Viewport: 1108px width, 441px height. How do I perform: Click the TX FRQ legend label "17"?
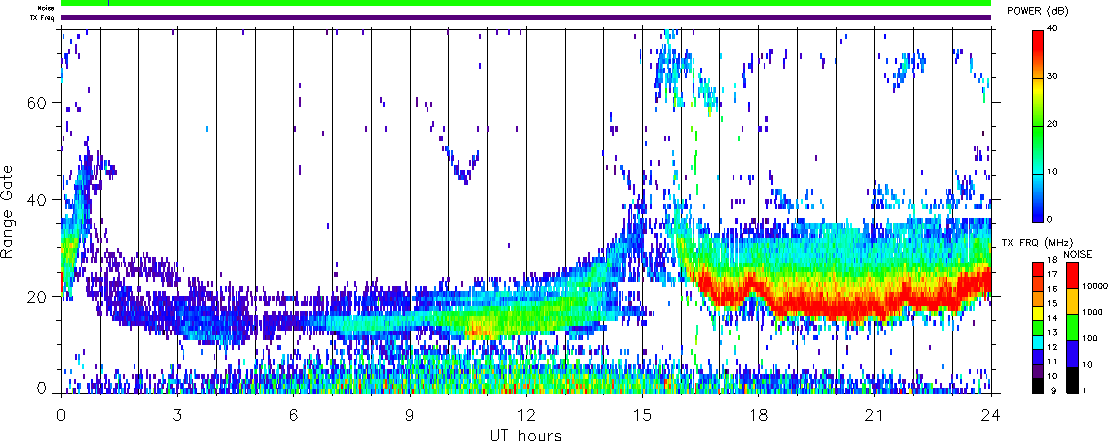tap(1052, 274)
